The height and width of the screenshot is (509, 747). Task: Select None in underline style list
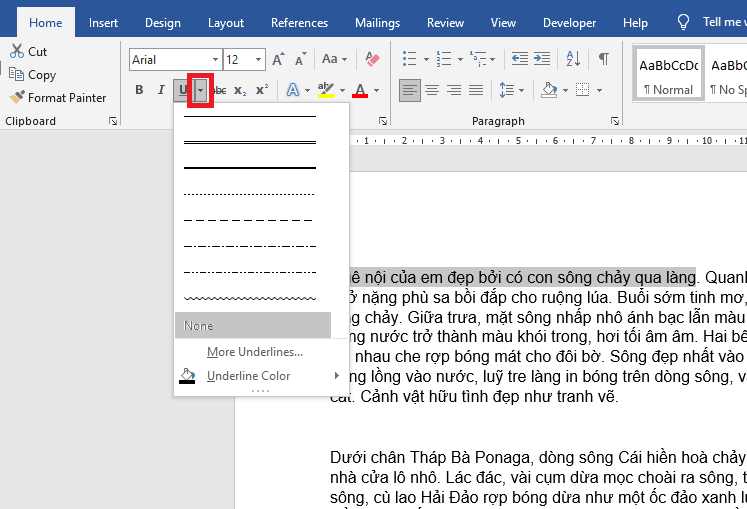coord(252,326)
